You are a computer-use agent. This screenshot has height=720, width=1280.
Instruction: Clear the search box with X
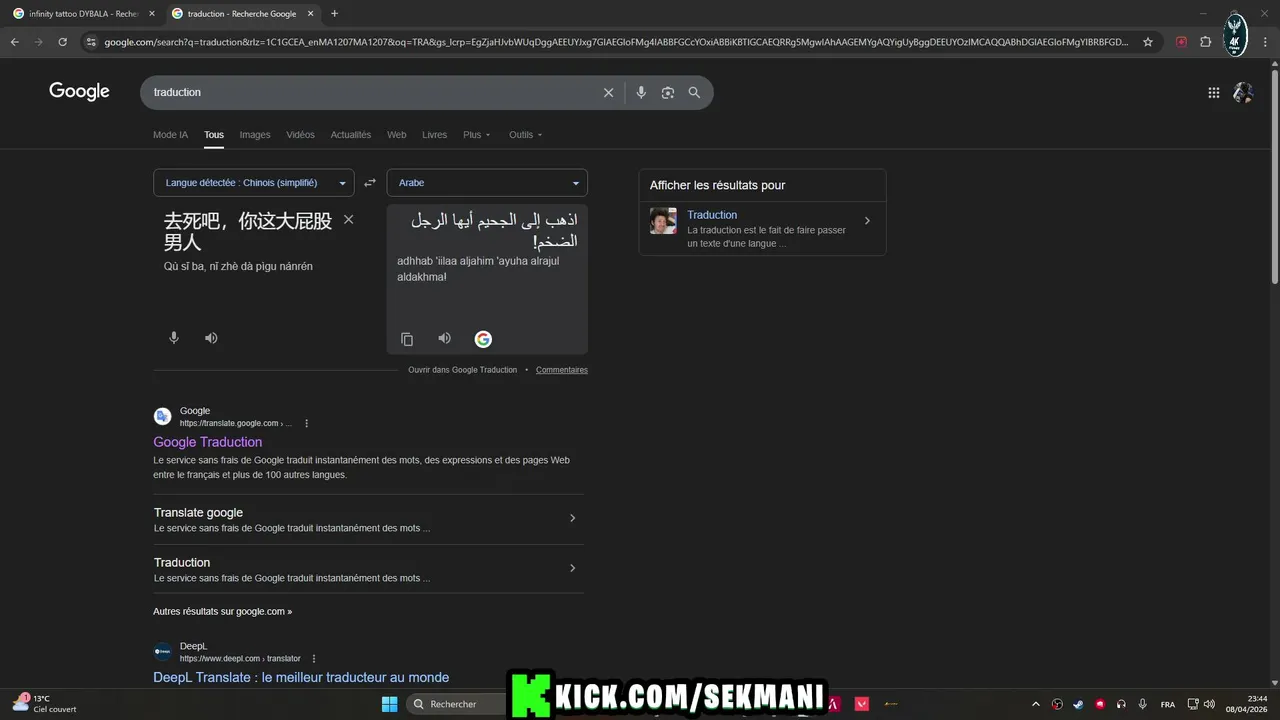608,92
